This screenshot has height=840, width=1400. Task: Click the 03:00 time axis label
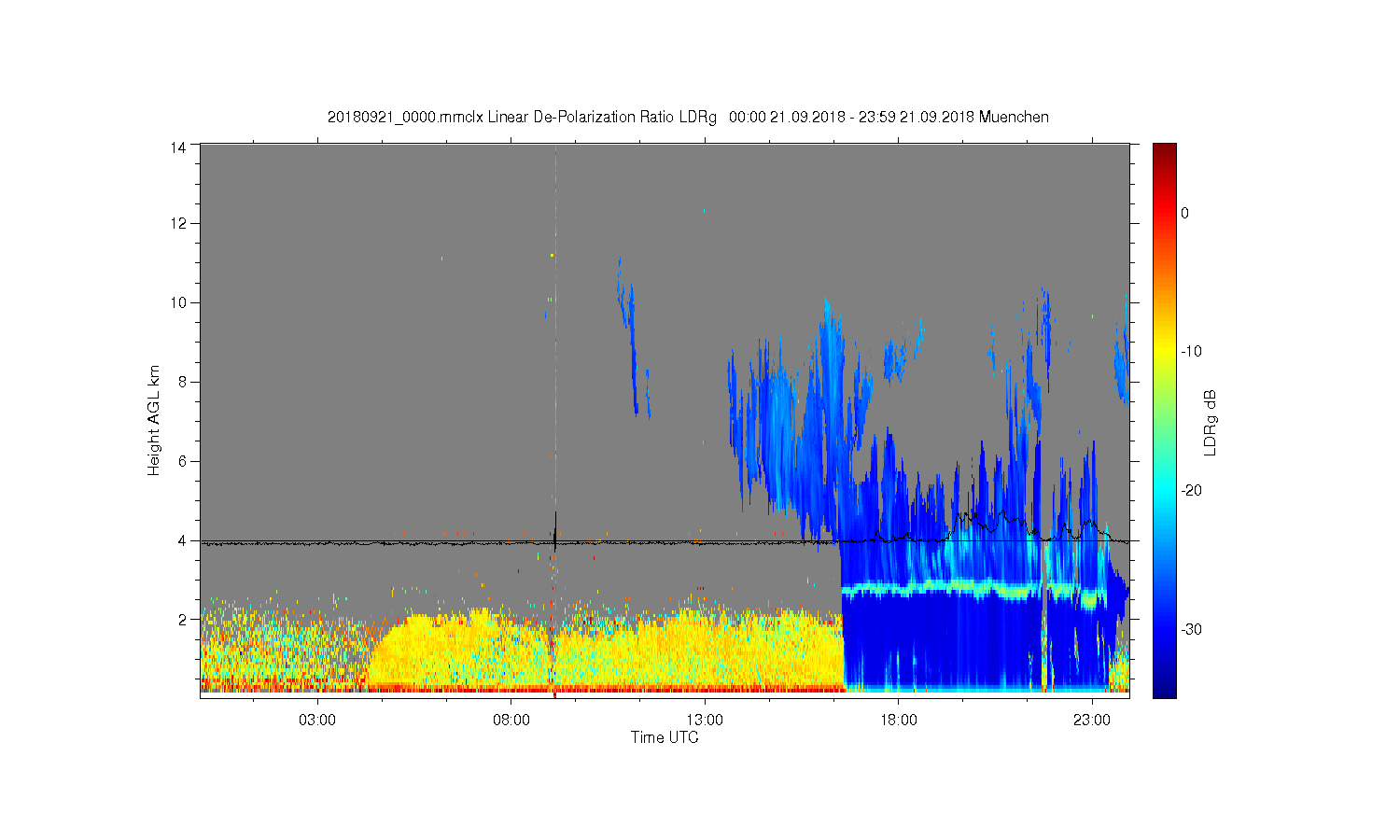coord(317,721)
